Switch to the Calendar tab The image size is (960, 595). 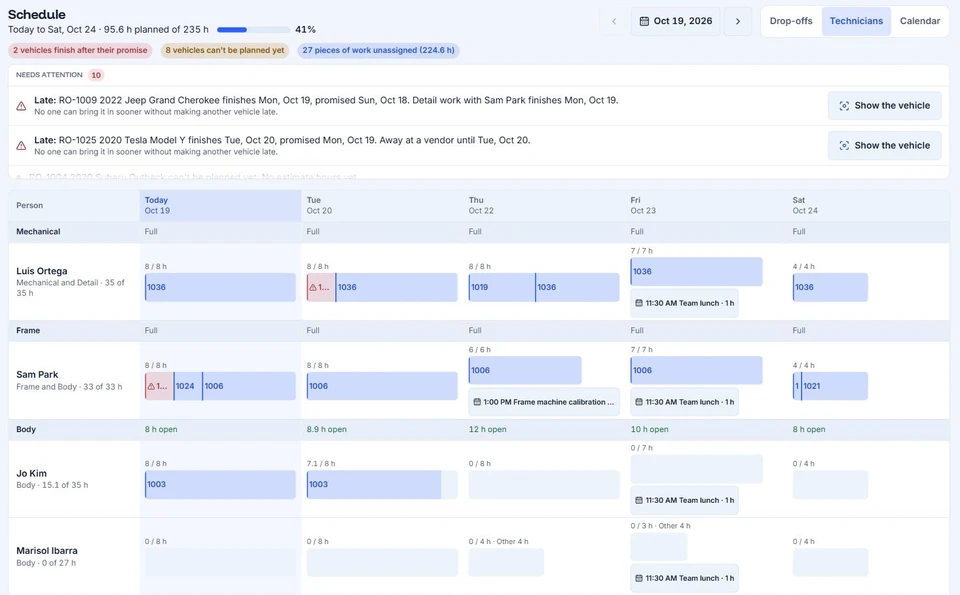click(920, 21)
